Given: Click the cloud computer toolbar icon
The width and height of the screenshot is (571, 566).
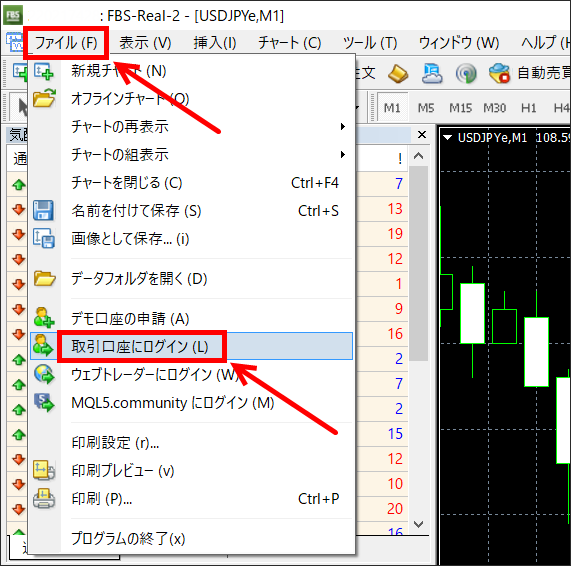Looking at the screenshot, I should [x=432, y=73].
